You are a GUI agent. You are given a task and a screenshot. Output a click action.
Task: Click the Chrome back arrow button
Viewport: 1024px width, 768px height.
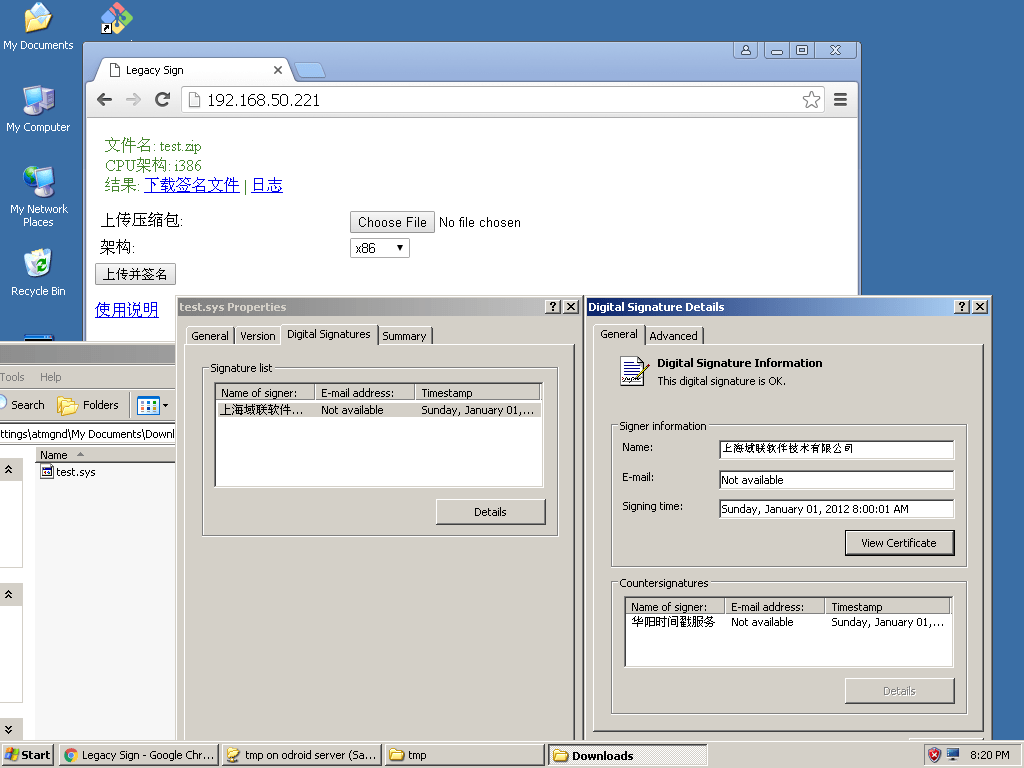point(104,100)
